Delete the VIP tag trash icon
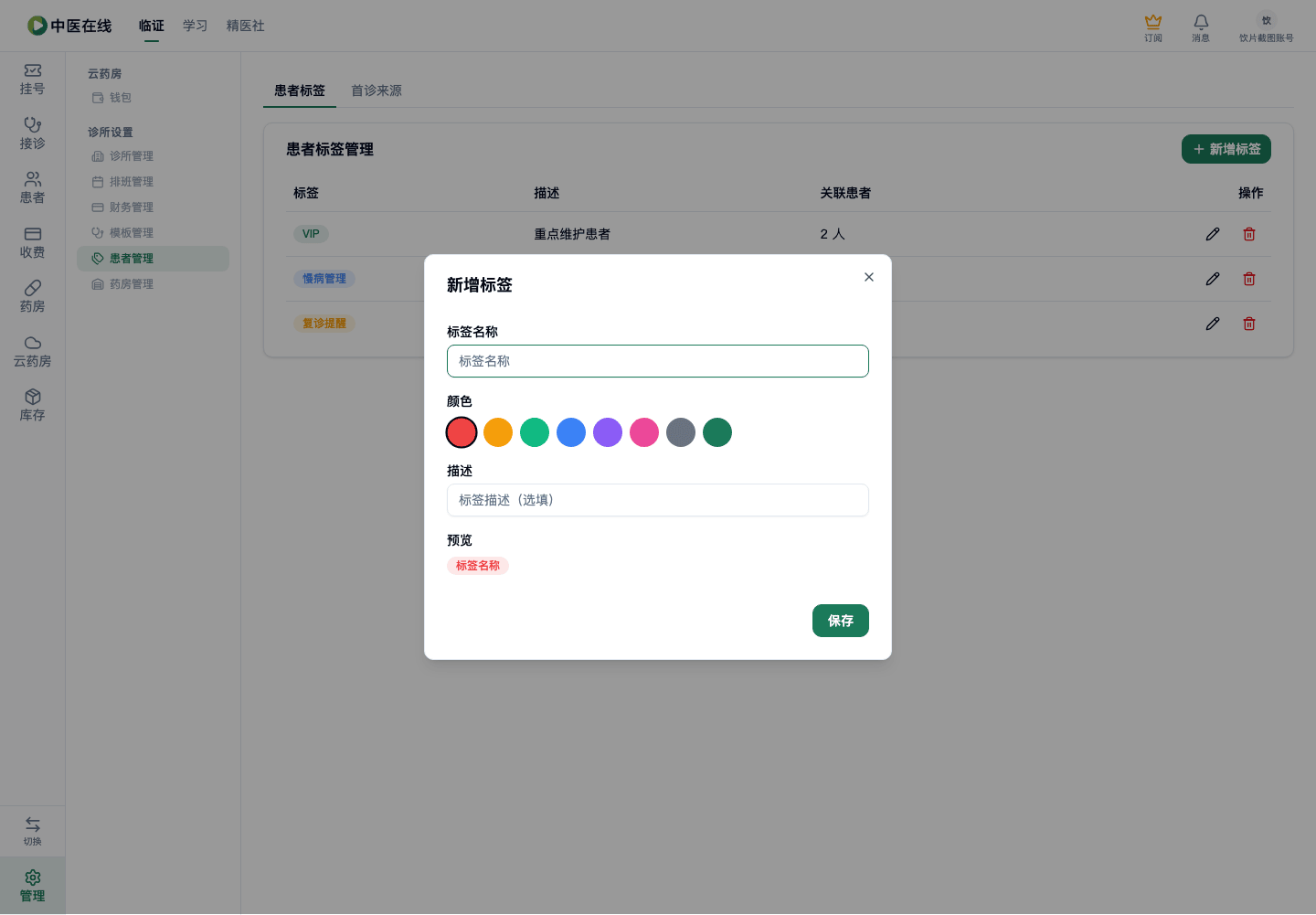This screenshot has height=915, width=1316. click(x=1249, y=234)
